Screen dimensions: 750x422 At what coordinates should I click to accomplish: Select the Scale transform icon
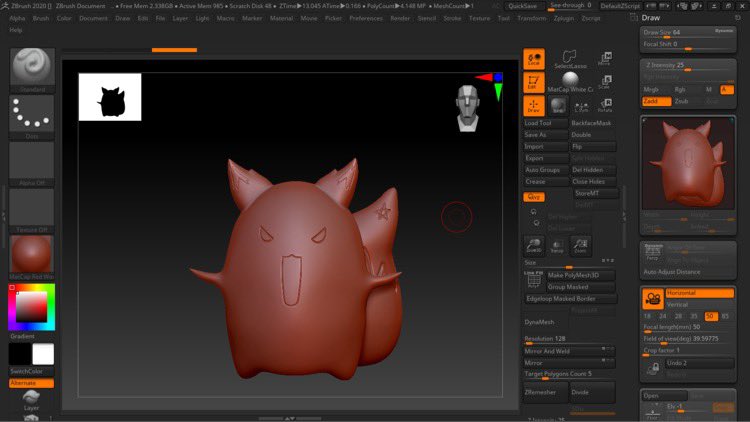605,82
